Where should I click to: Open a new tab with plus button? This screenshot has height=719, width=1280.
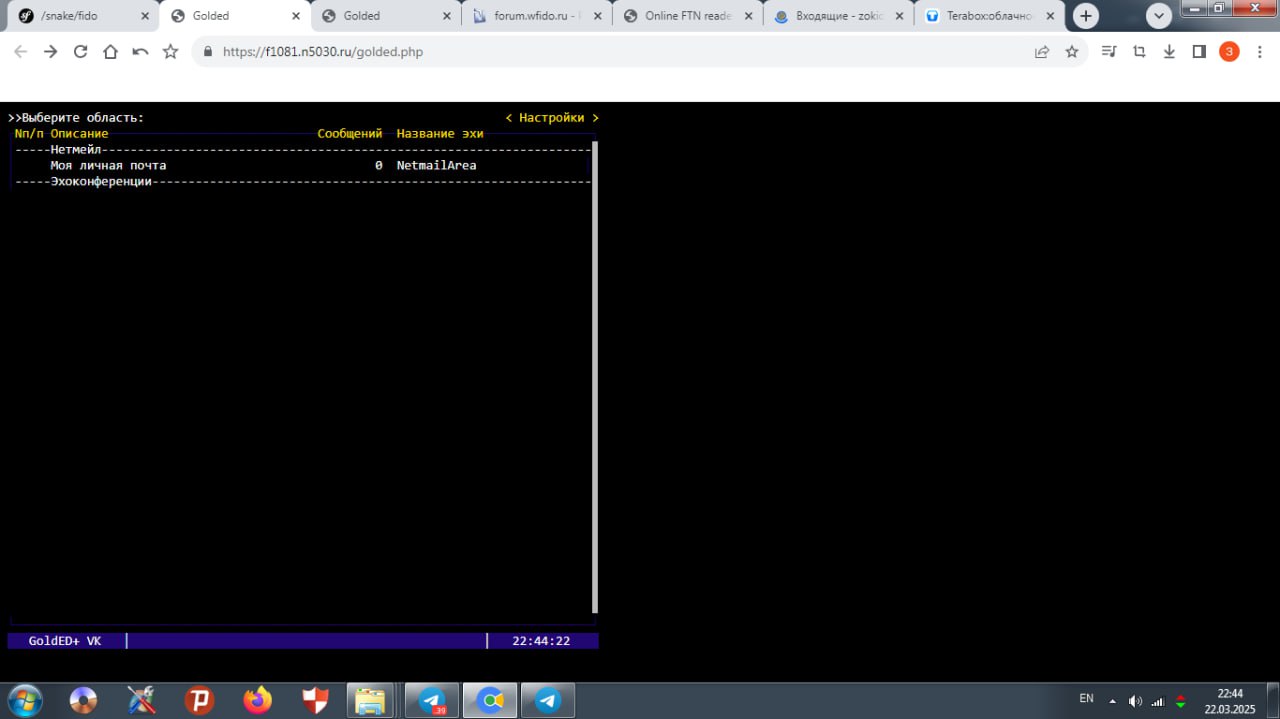pos(1086,16)
